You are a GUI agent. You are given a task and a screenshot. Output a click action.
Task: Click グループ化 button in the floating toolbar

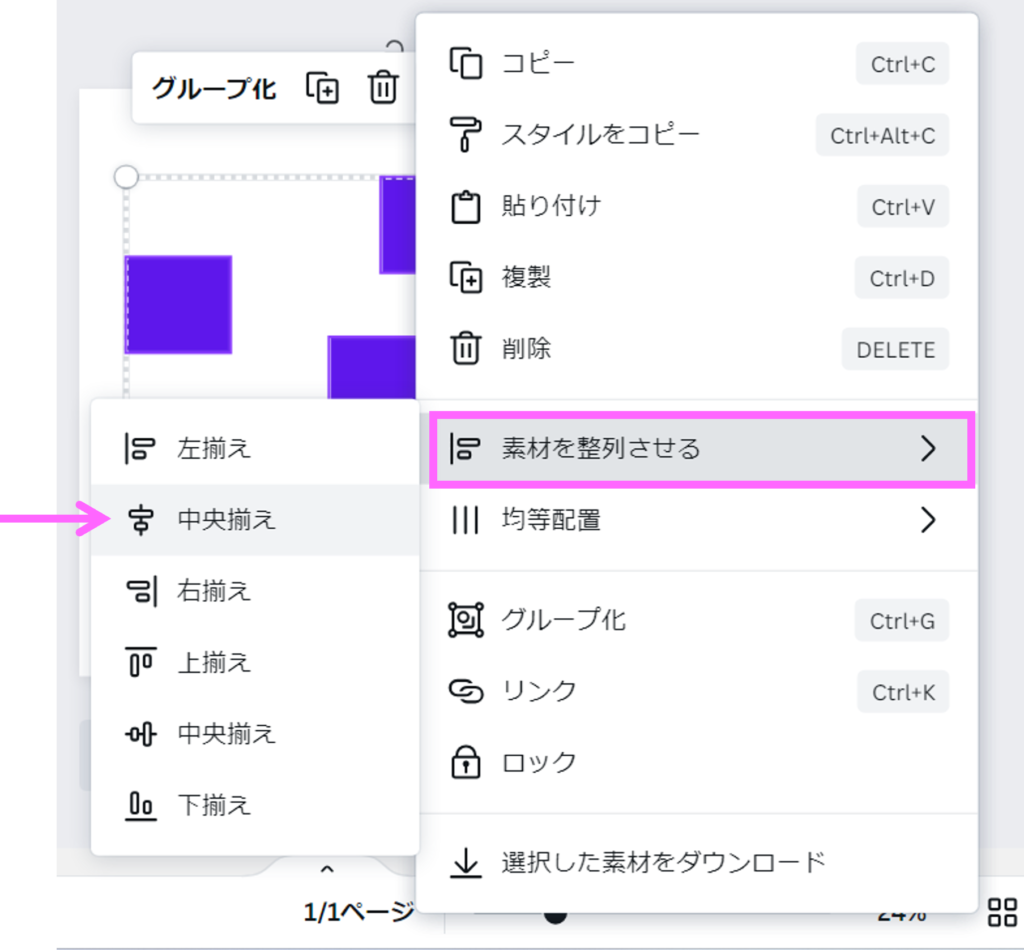214,88
